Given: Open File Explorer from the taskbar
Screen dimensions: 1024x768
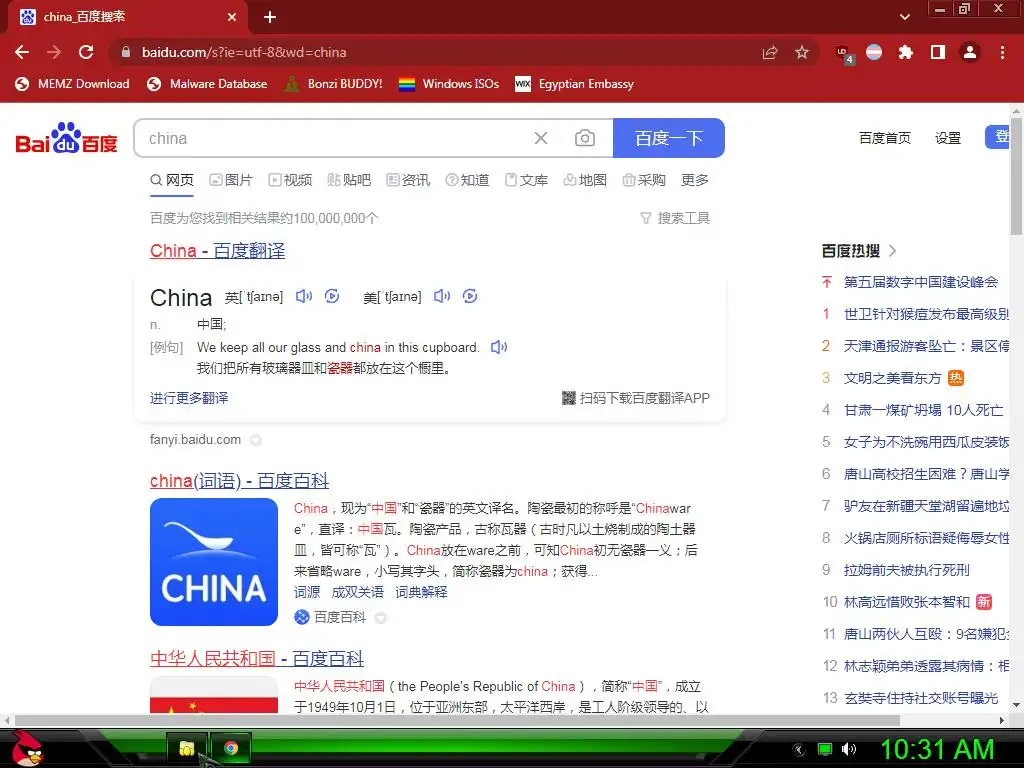Looking at the screenshot, I should pyautogui.click(x=187, y=748).
